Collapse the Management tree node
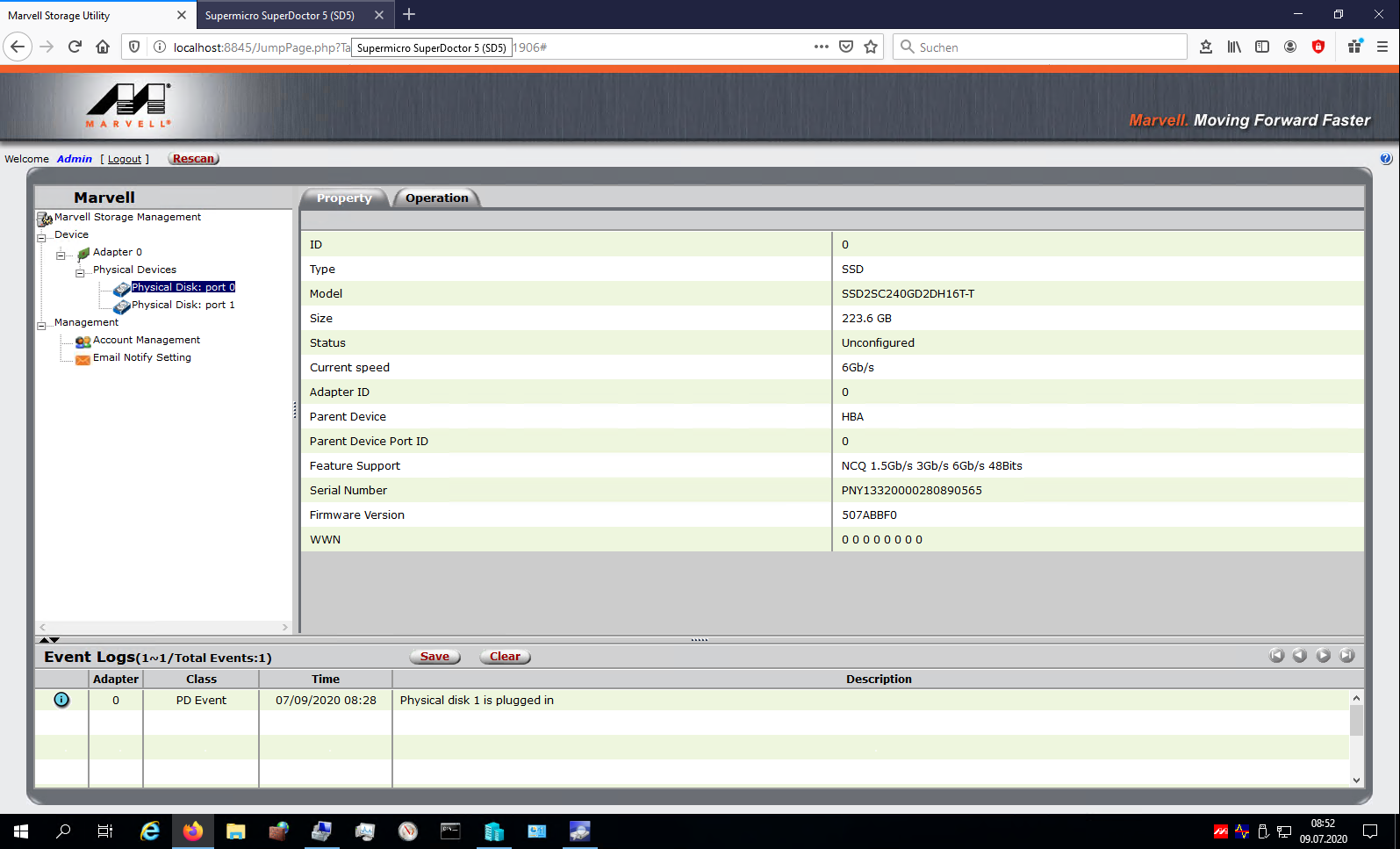1400x849 pixels. point(41,326)
